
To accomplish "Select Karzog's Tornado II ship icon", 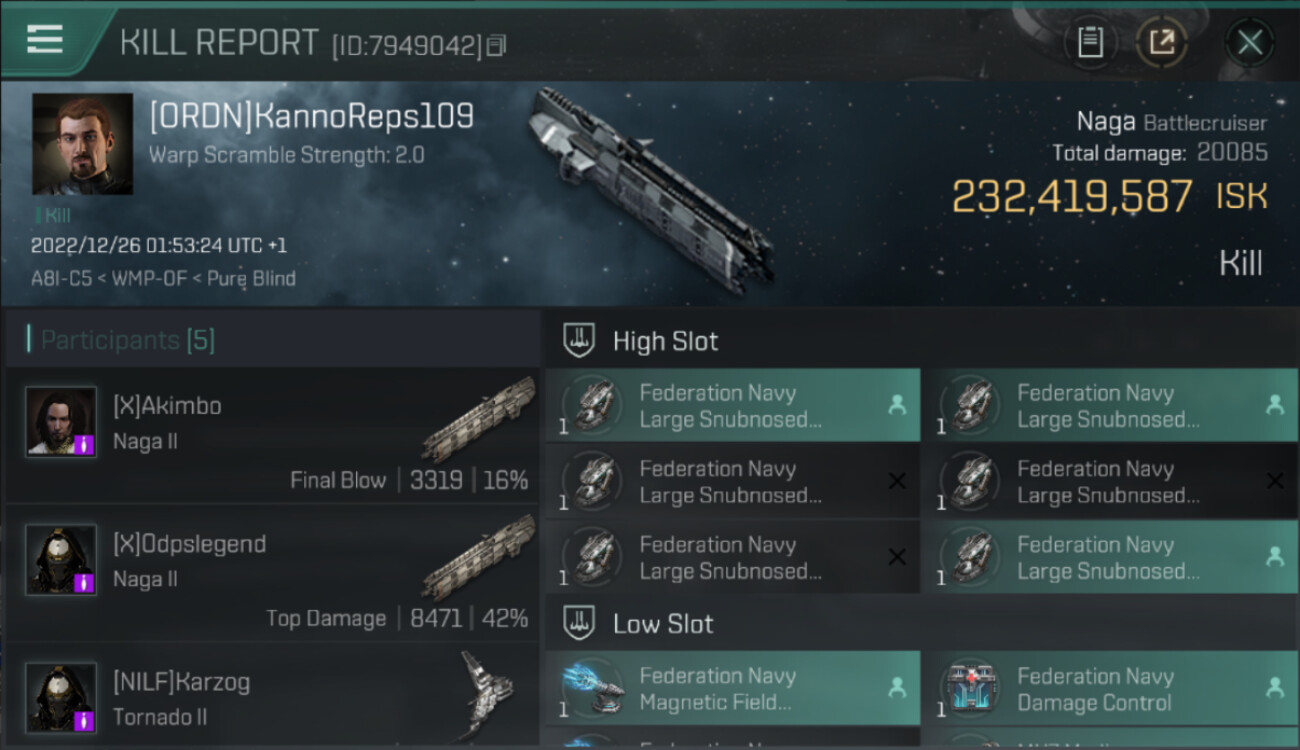I will tap(487, 695).
